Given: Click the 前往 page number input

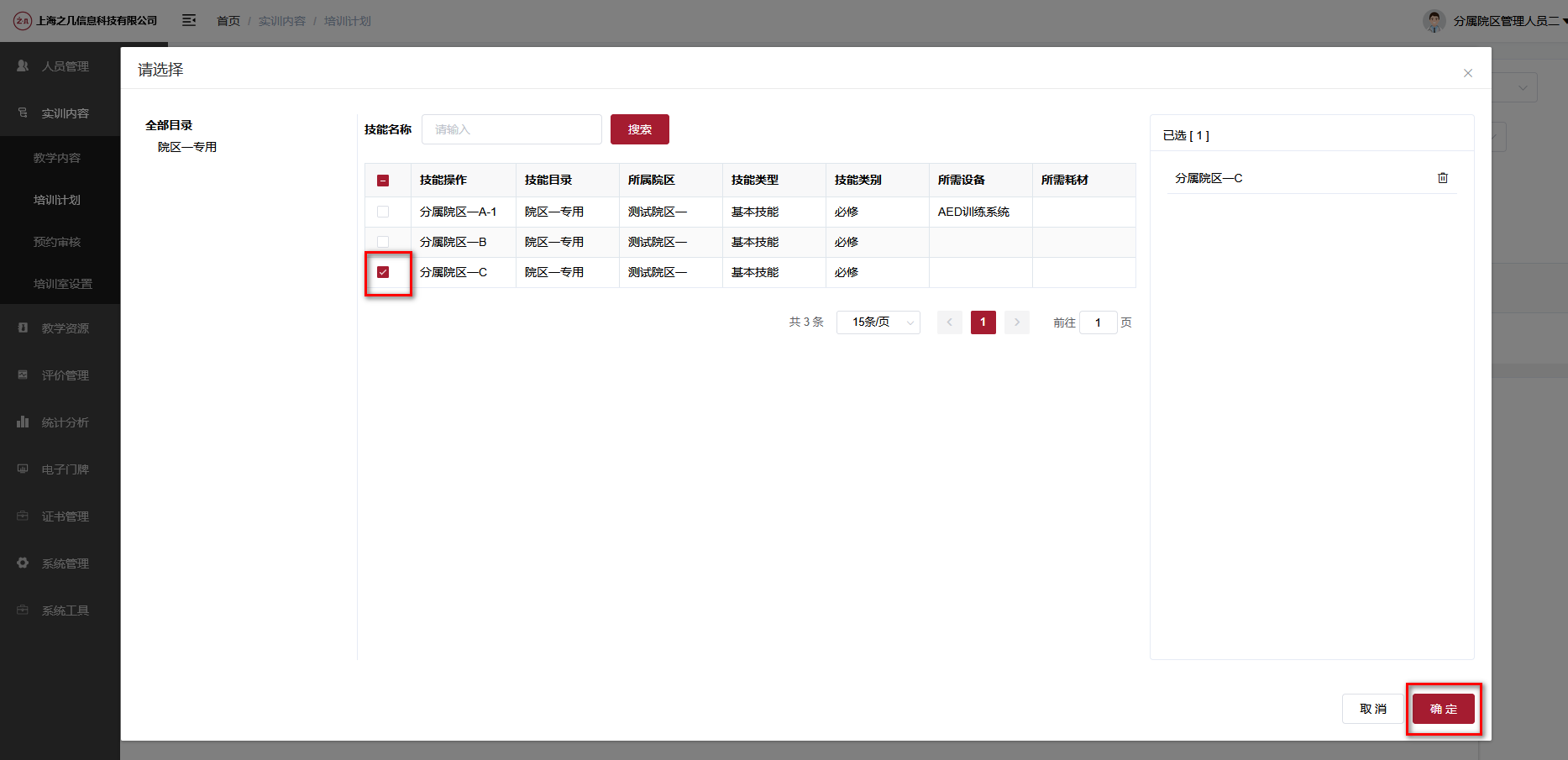Looking at the screenshot, I should [x=1098, y=322].
